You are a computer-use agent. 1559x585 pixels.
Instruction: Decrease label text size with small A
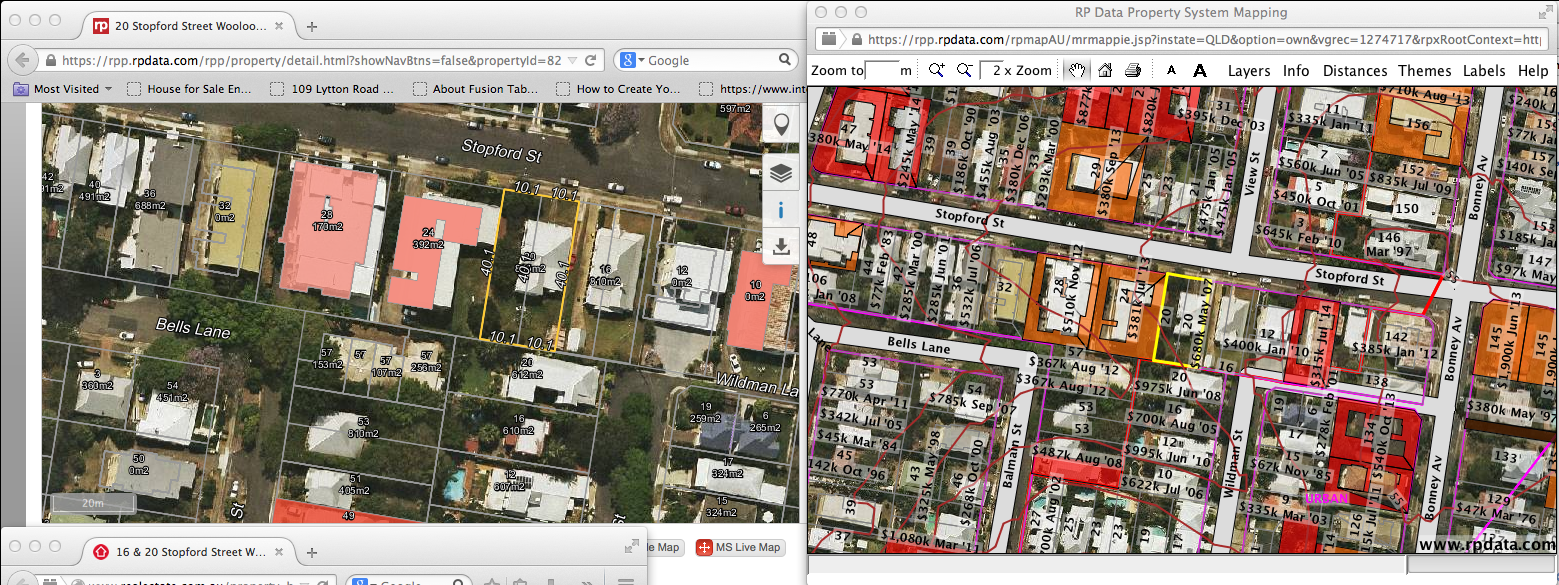1170,71
